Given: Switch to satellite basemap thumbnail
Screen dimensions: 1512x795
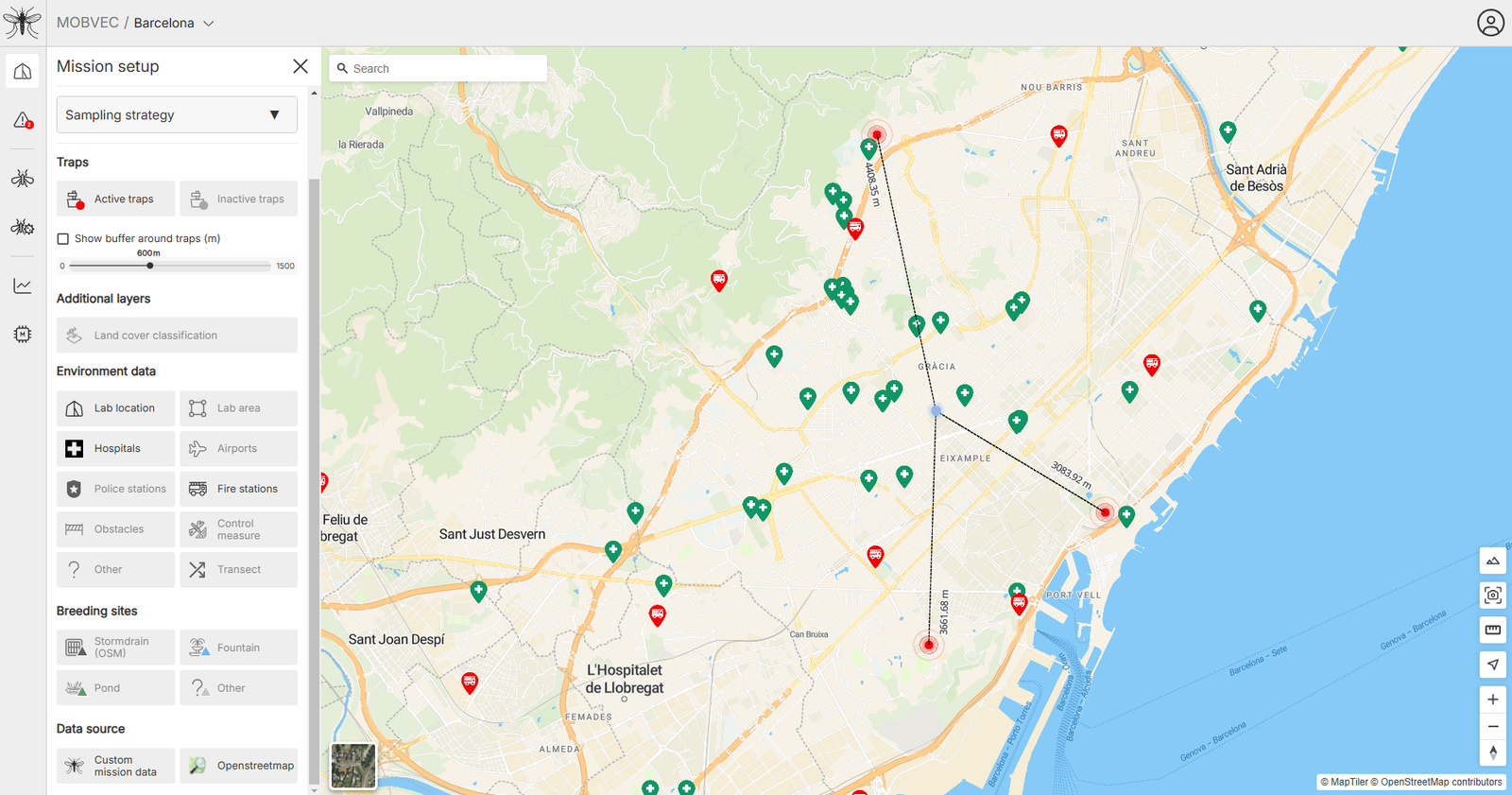Looking at the screenshot, I should [353, 766].
